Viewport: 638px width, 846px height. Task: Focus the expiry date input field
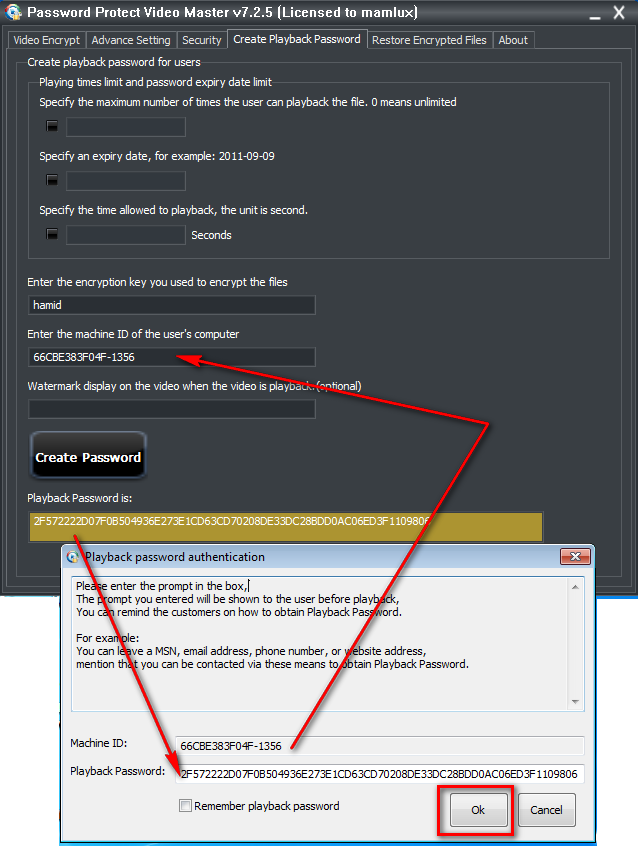pos(126,181)
